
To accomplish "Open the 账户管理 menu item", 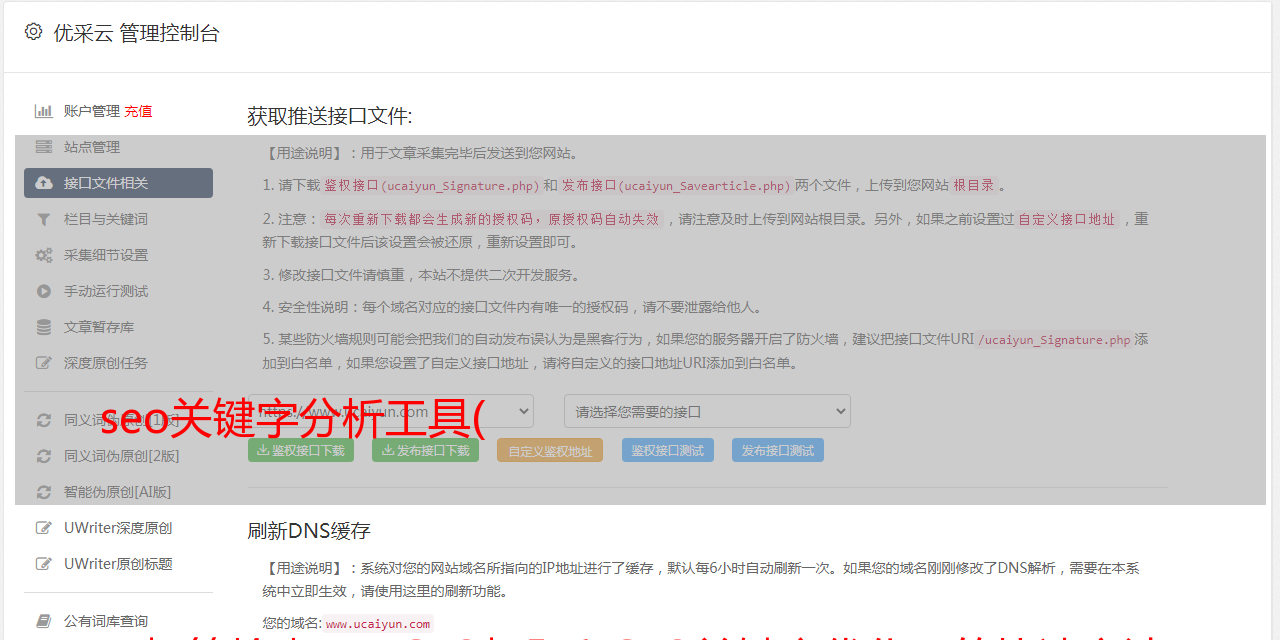I will (92, 111).
